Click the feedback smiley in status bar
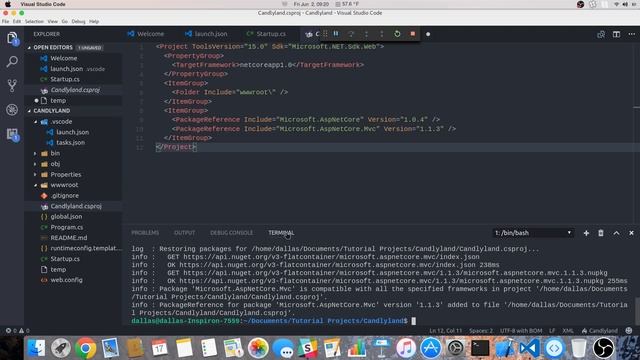Screen dimensions: 640x360 (x=629, y=331)
